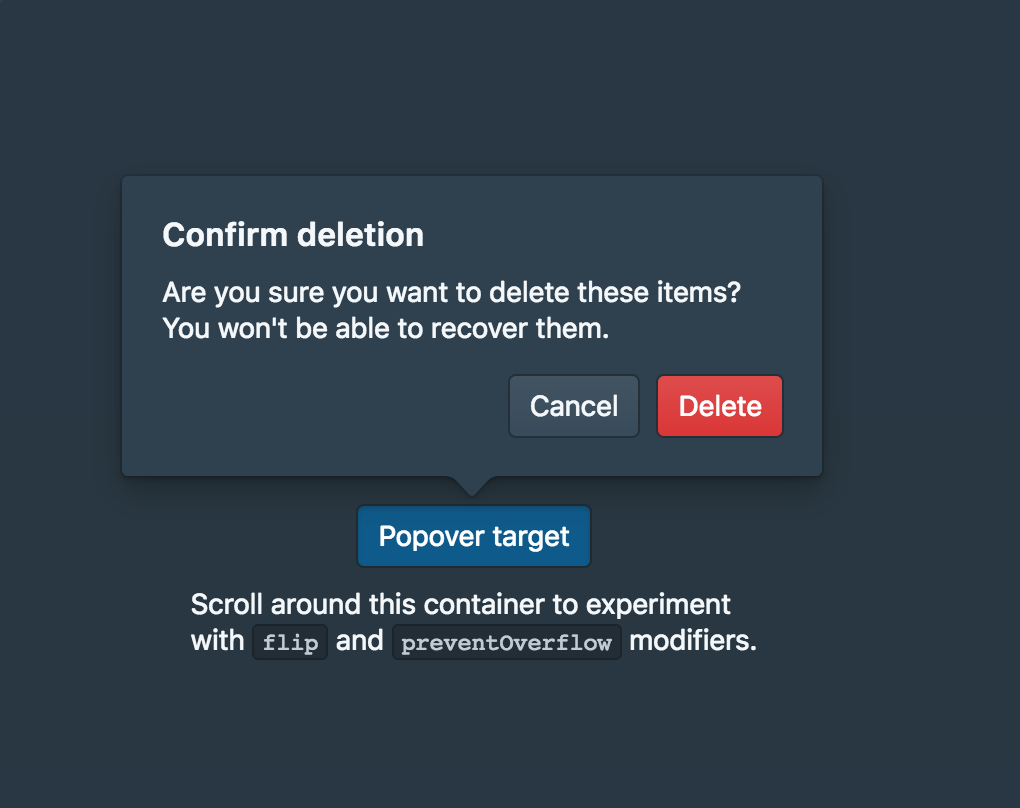Click the Confirm deletion heading
The image size is (1020, 808).
click(x=292, y=235)
